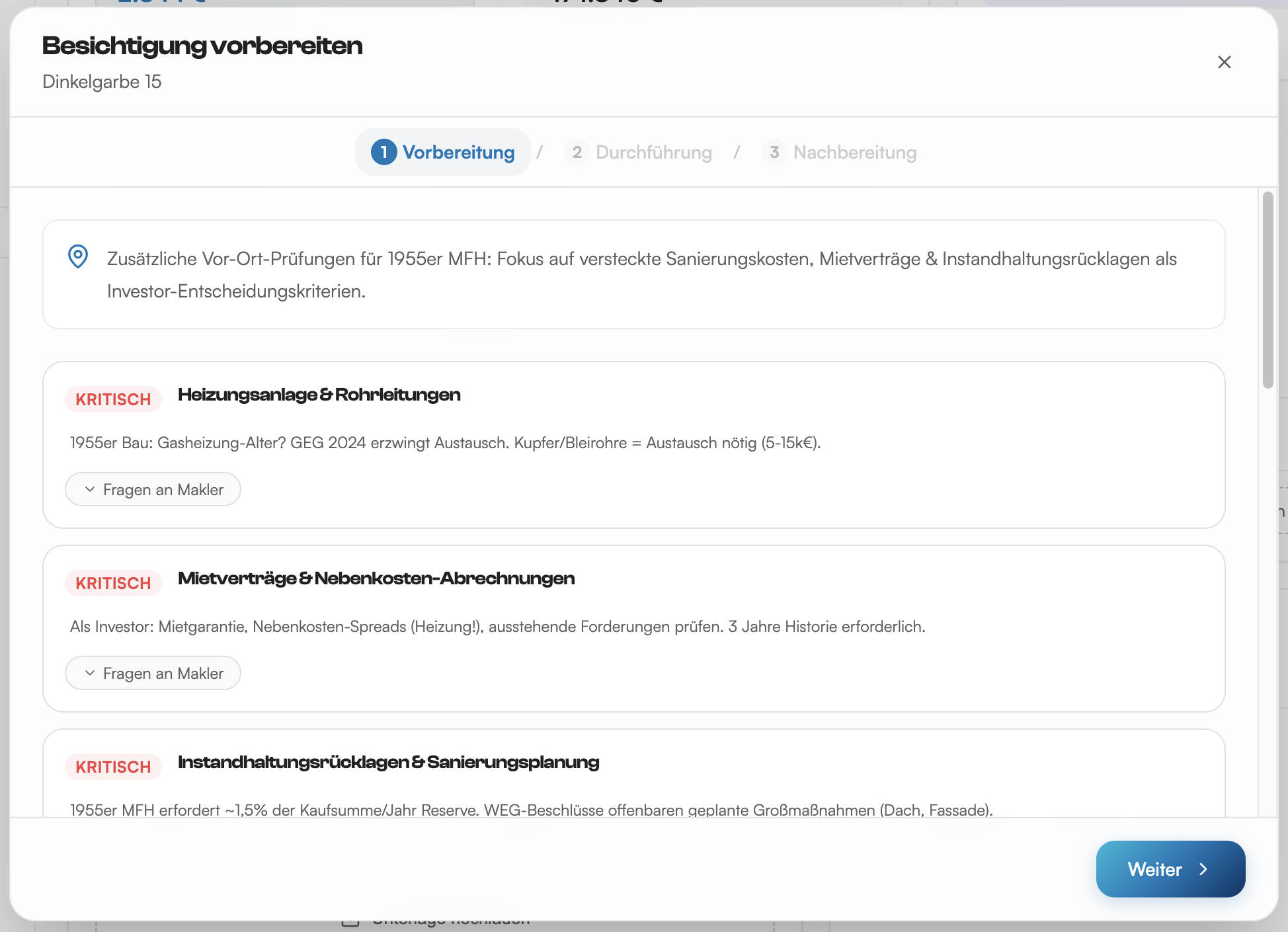Click the step circle numbered 2

[x=577, y=152]
